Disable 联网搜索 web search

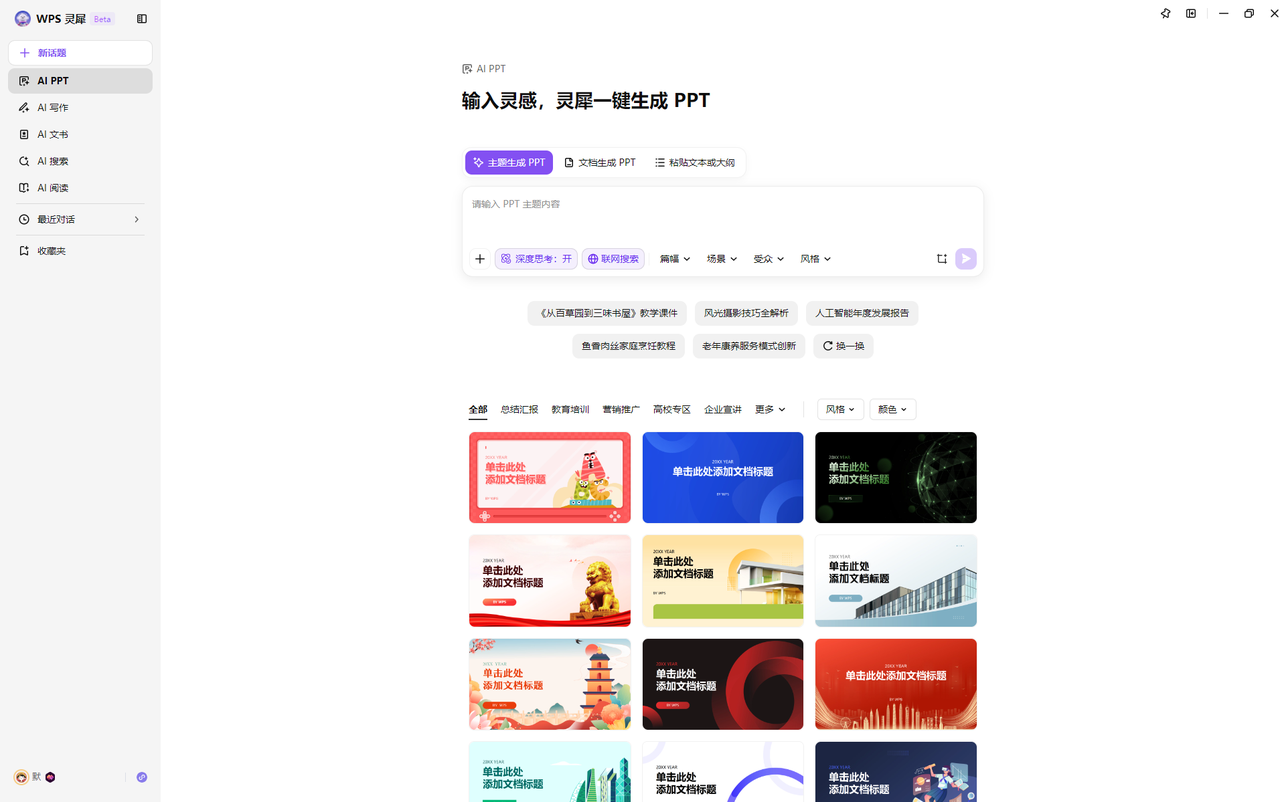click(x=613, y=258)
